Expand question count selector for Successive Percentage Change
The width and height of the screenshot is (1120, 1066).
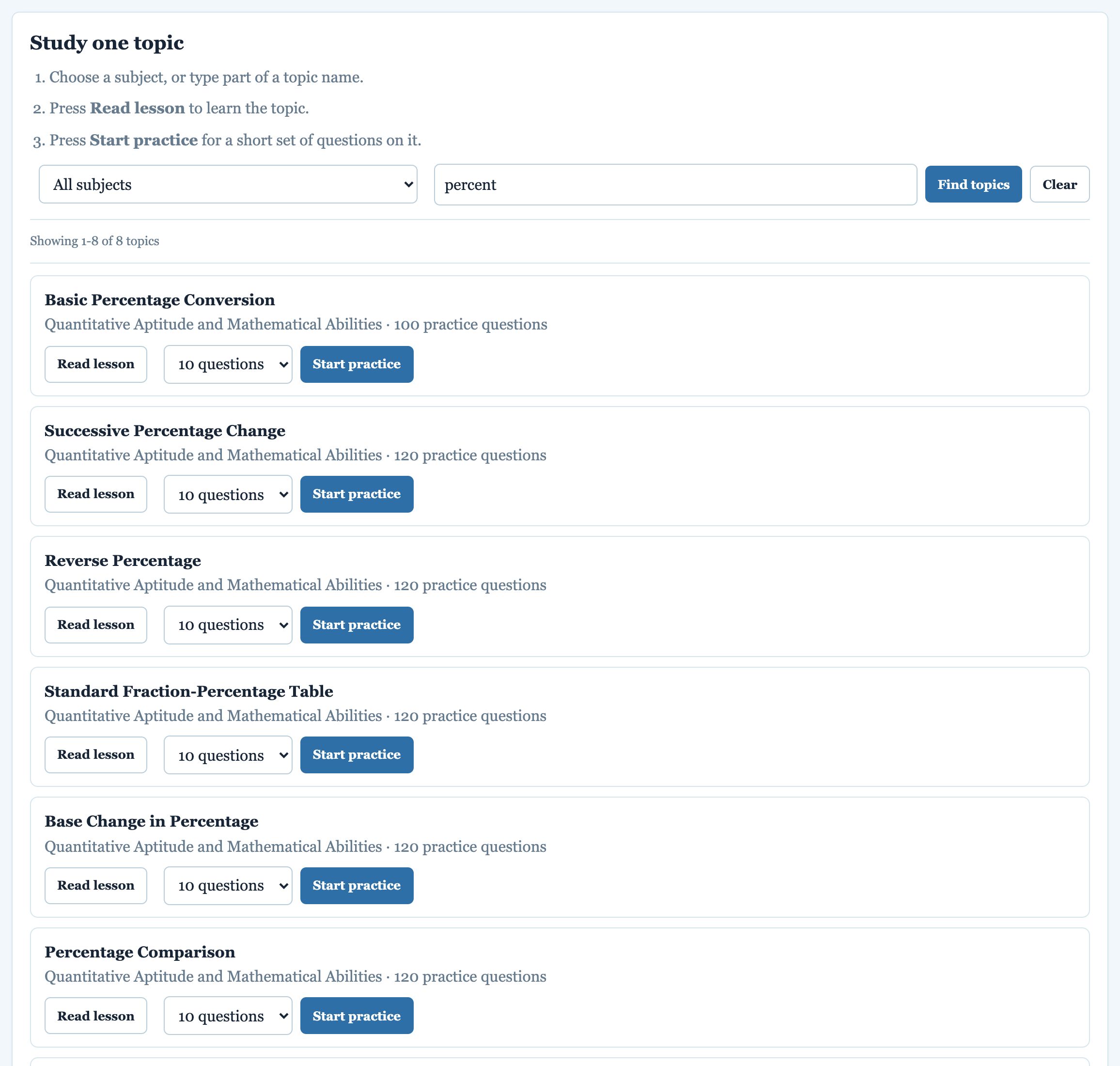(x=228, y=494)
